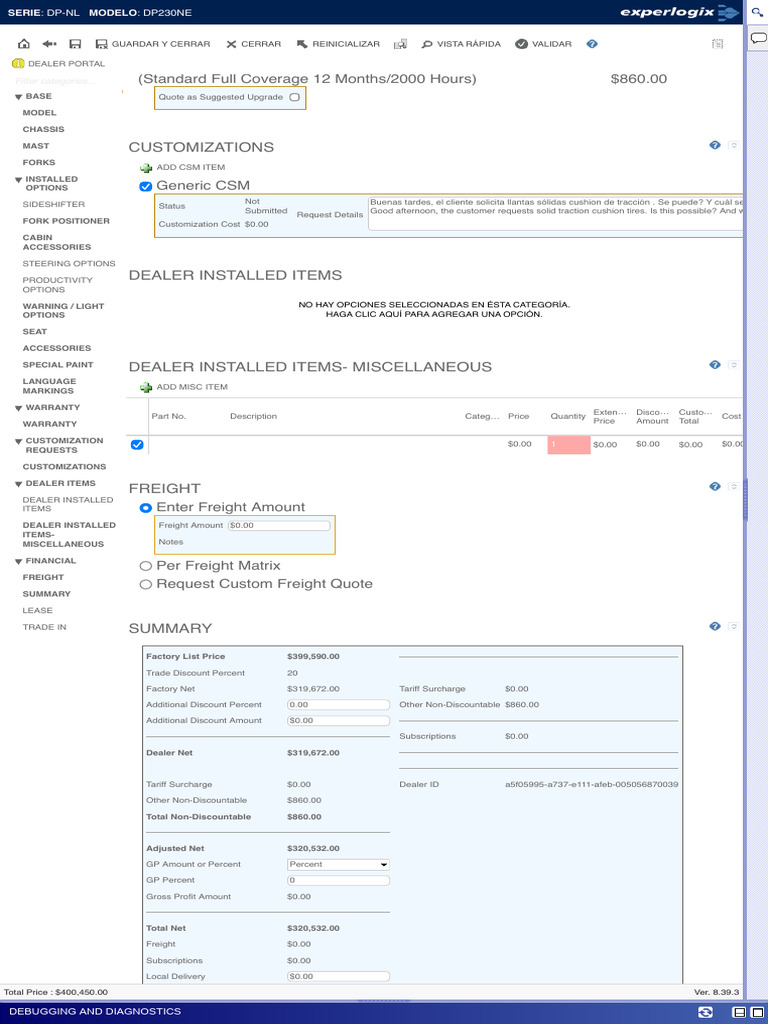Click the Request Details text area
Screen dimensions: 768x1024
[x=555, y=213]
